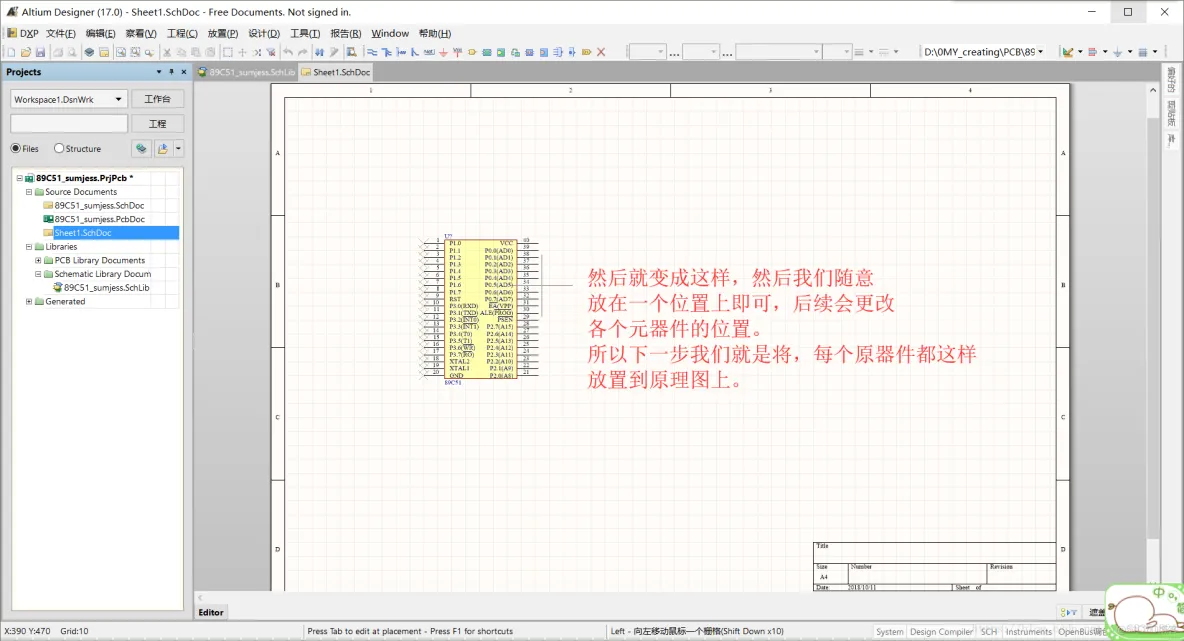
Task: Click the Clear Filter icon
Action: pos(271,52)
